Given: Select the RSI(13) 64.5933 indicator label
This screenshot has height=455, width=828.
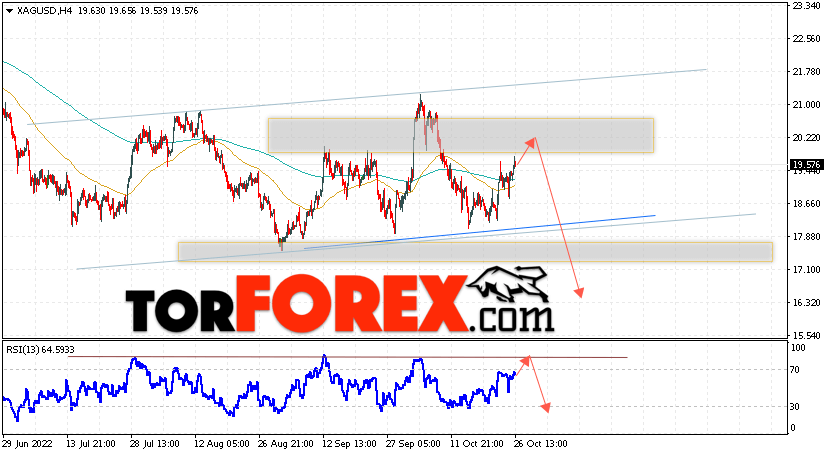Looking at the screenshot, I should [41, 349].
